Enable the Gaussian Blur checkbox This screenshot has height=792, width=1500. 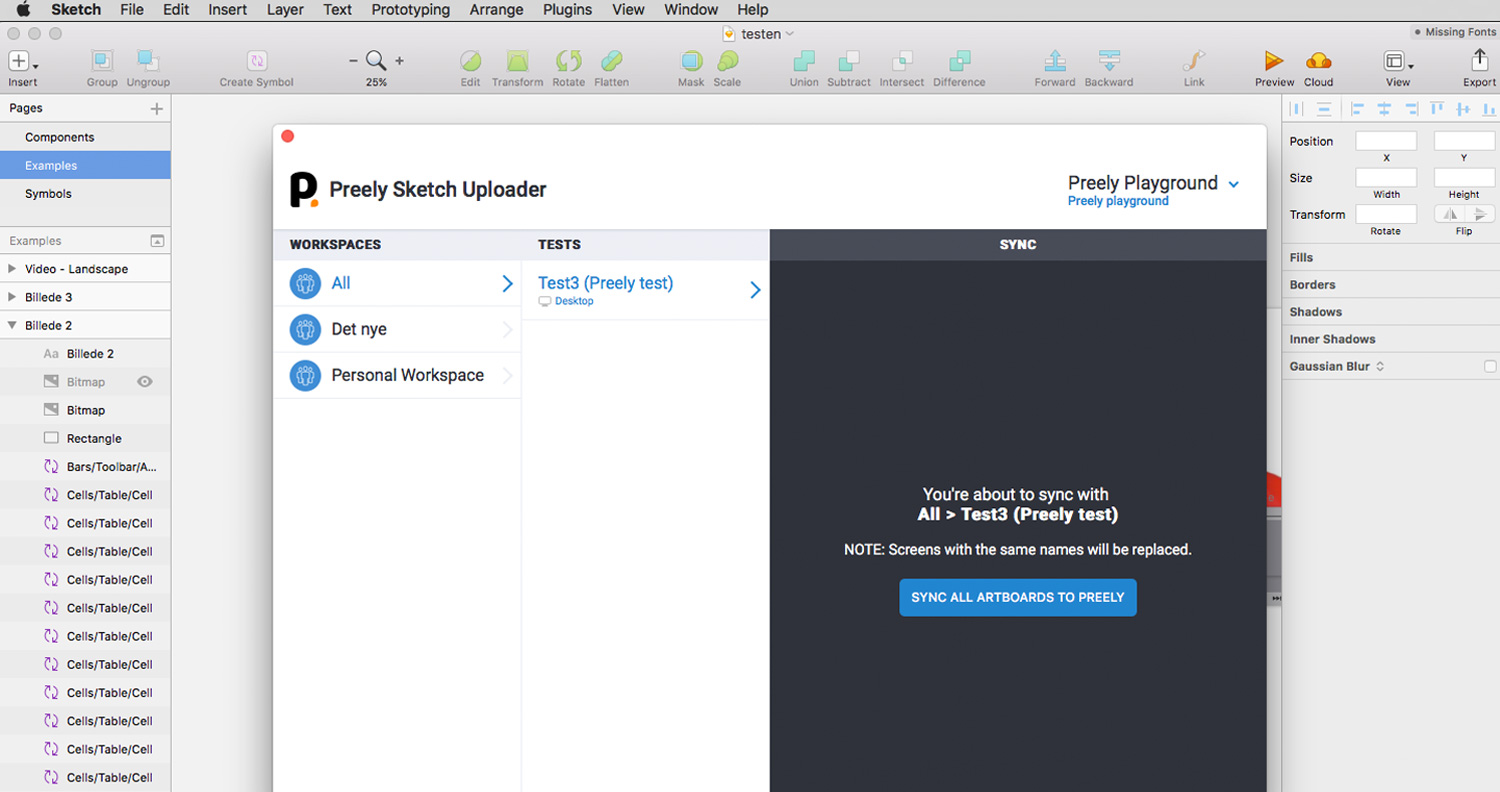tap(1491, 367)
